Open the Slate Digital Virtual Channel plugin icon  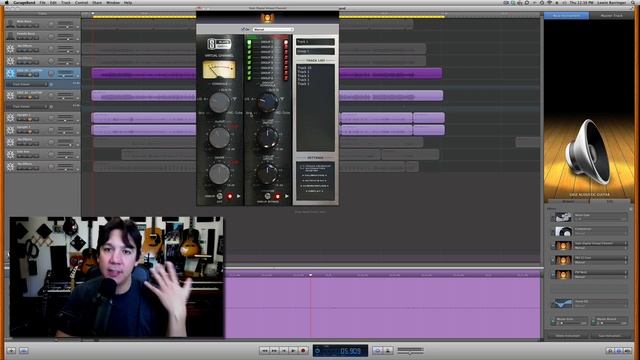563,246
